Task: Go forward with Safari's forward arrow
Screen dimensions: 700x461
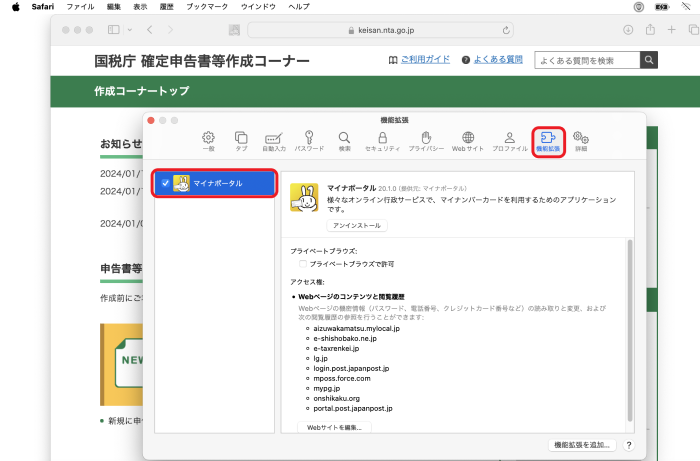Action: [170, 30]
